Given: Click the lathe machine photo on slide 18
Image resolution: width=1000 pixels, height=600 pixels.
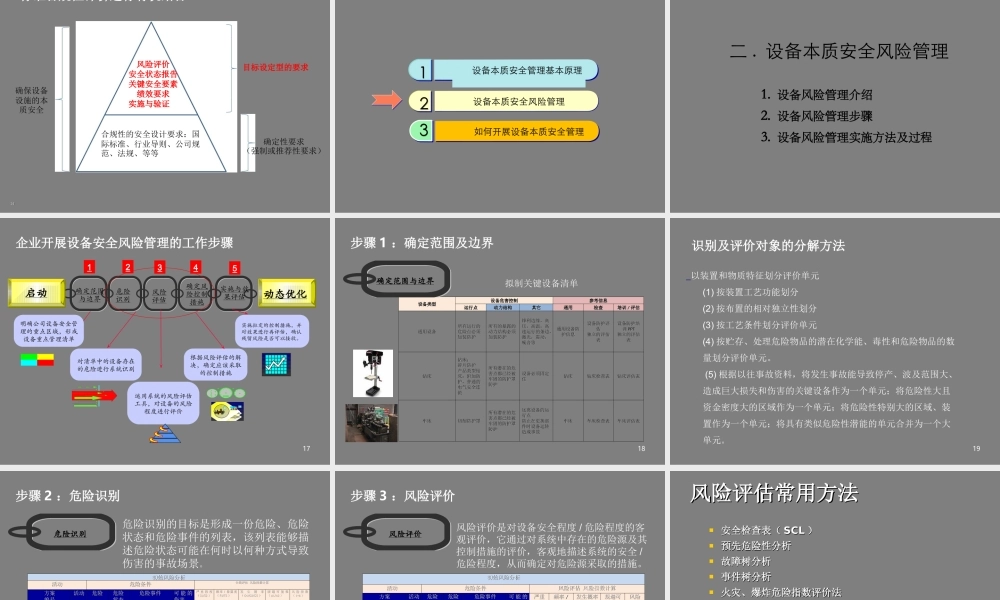Looking at the screenshot, I should (x=371, y=422).
